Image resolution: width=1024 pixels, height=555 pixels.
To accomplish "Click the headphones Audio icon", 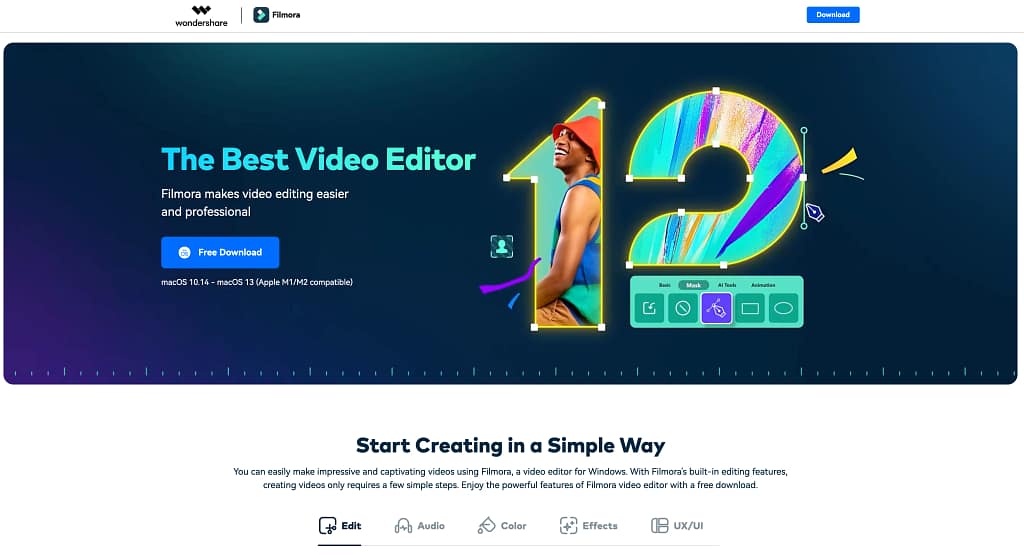I will pyautogui.click(x=404, y=526).
